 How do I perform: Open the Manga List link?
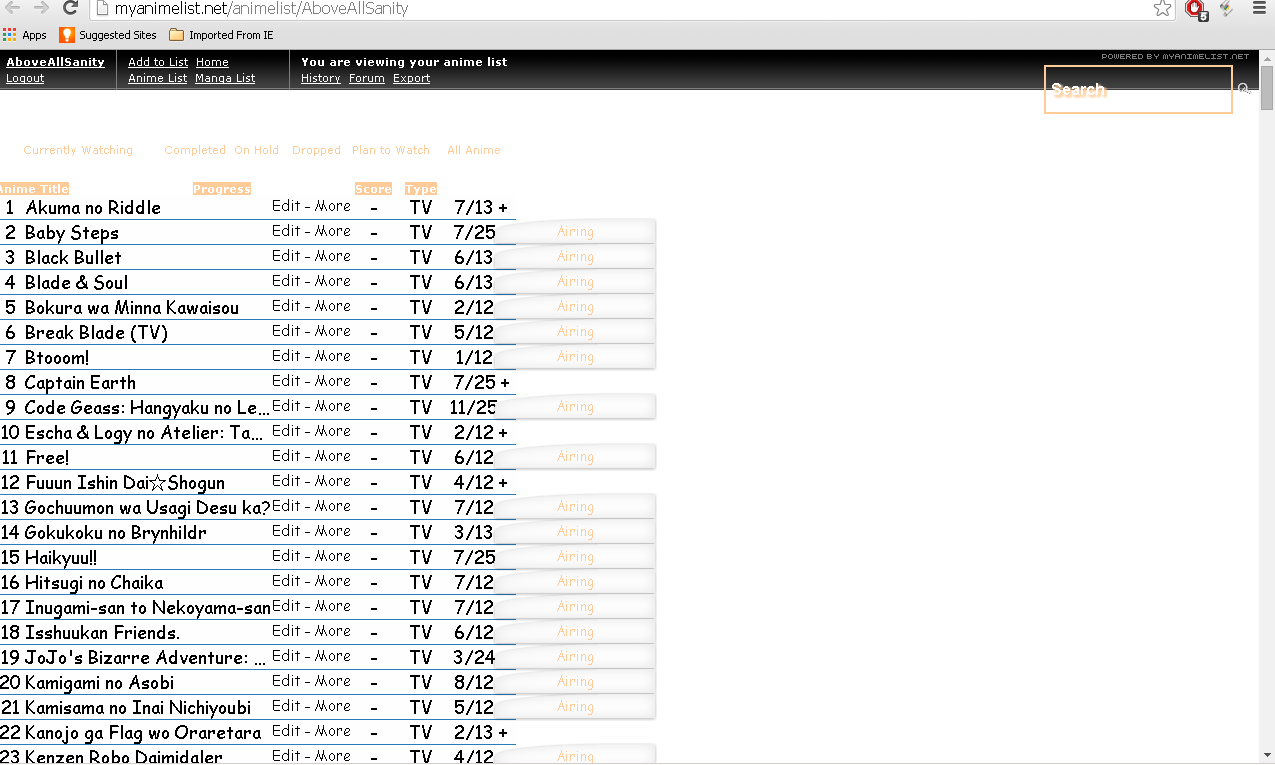[225, 78]
